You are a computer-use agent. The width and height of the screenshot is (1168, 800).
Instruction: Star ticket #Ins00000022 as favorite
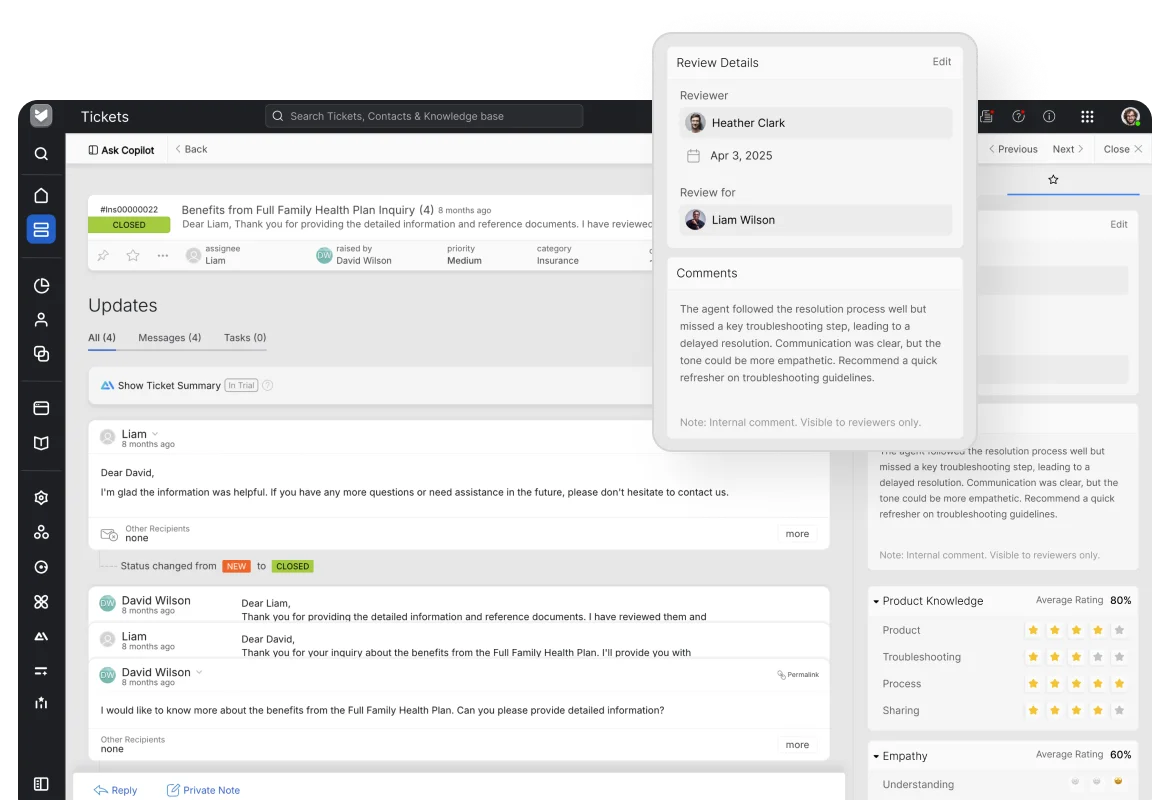point(133,255)
